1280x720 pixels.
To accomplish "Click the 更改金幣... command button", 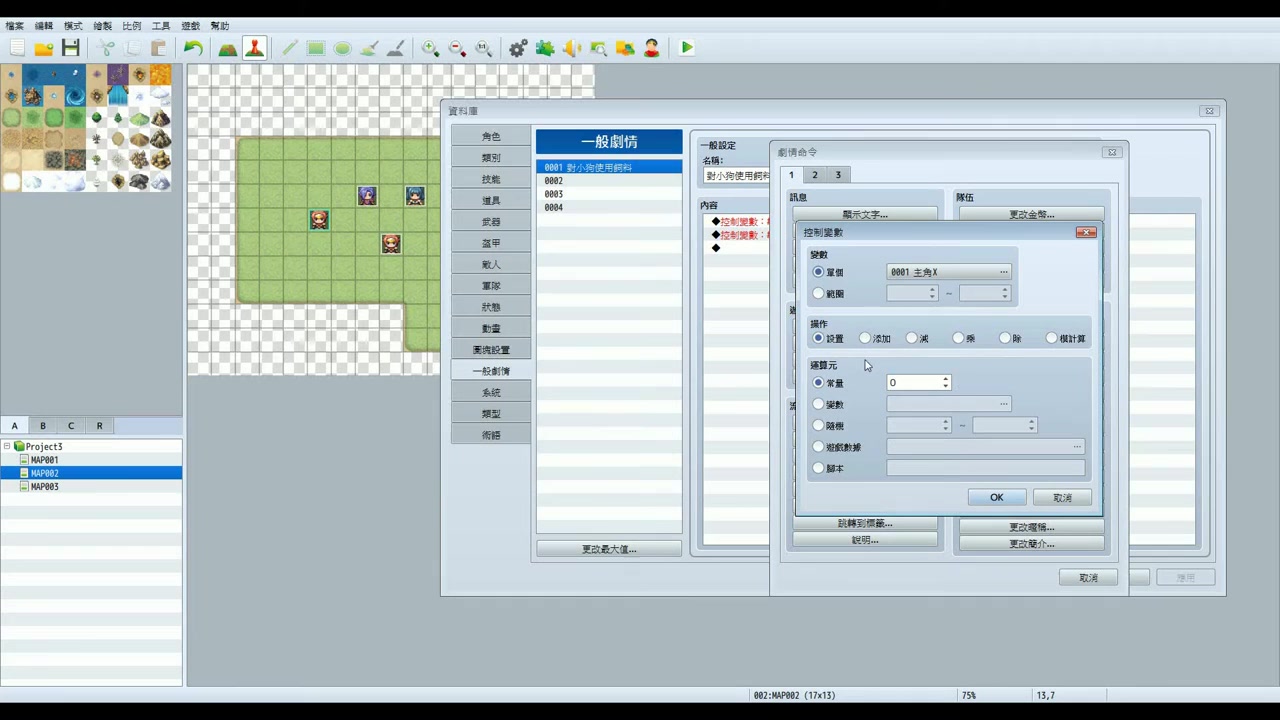I will coord(1031,214).
